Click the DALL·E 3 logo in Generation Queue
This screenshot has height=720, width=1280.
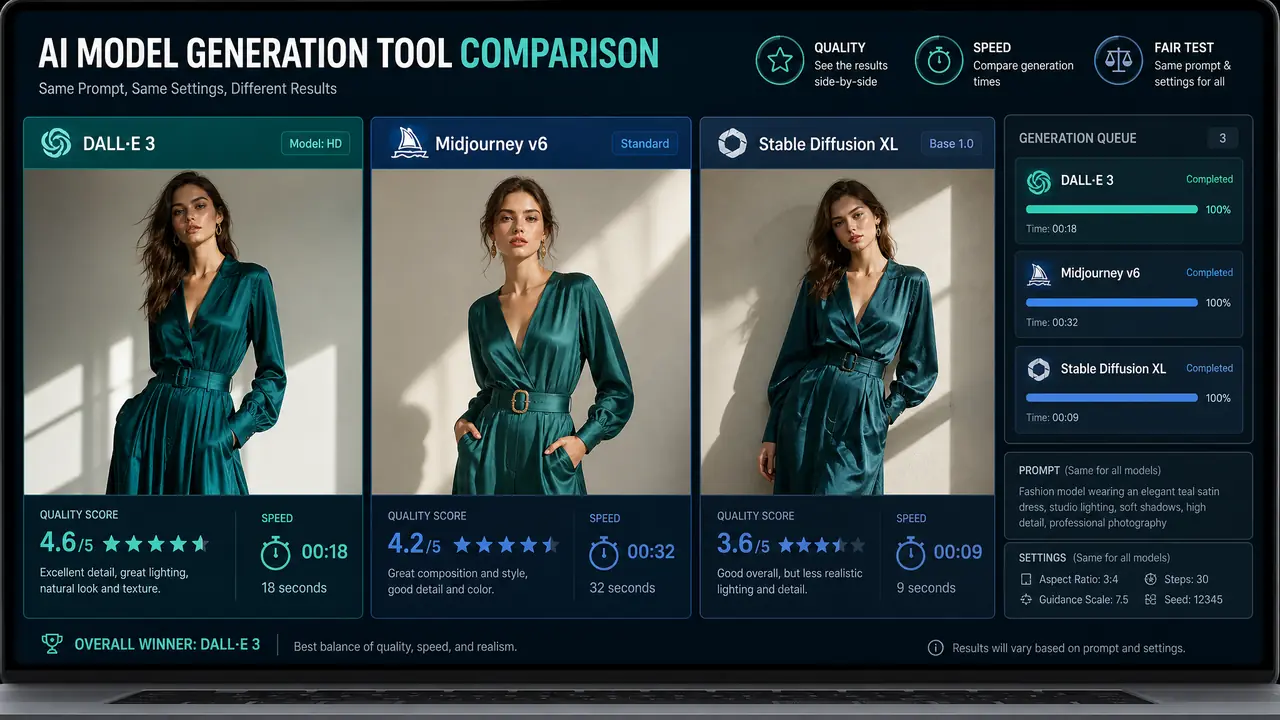(x=1039, y=181)
